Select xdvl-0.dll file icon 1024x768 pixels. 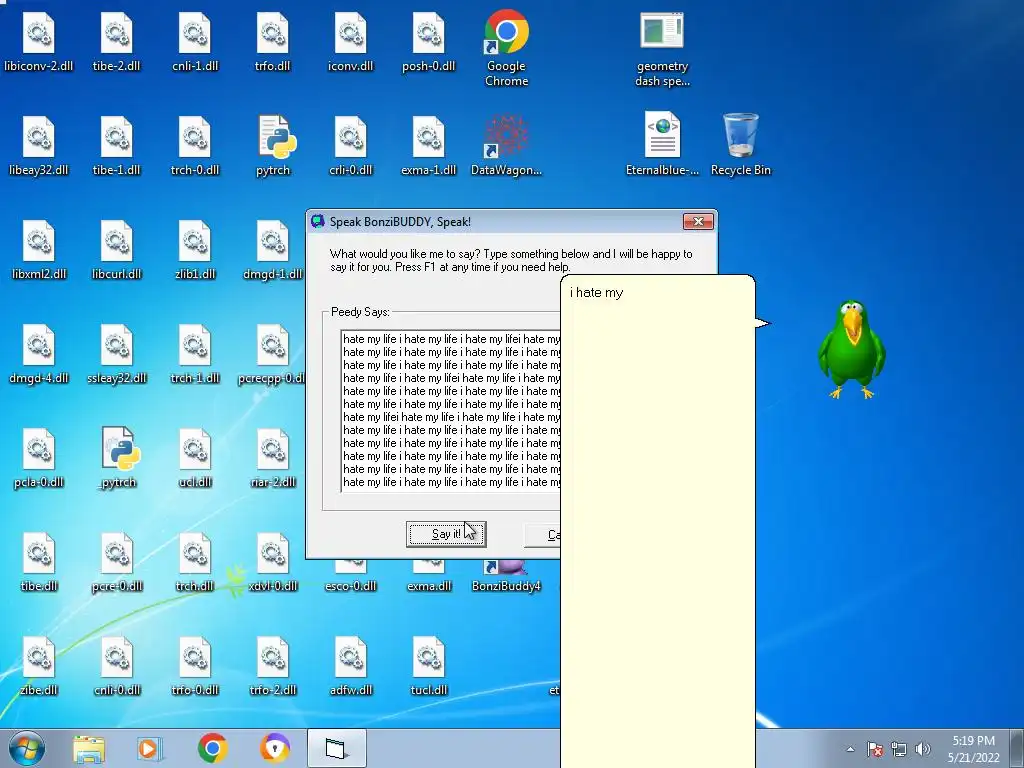pyautogui.click(x=272, y=562)
